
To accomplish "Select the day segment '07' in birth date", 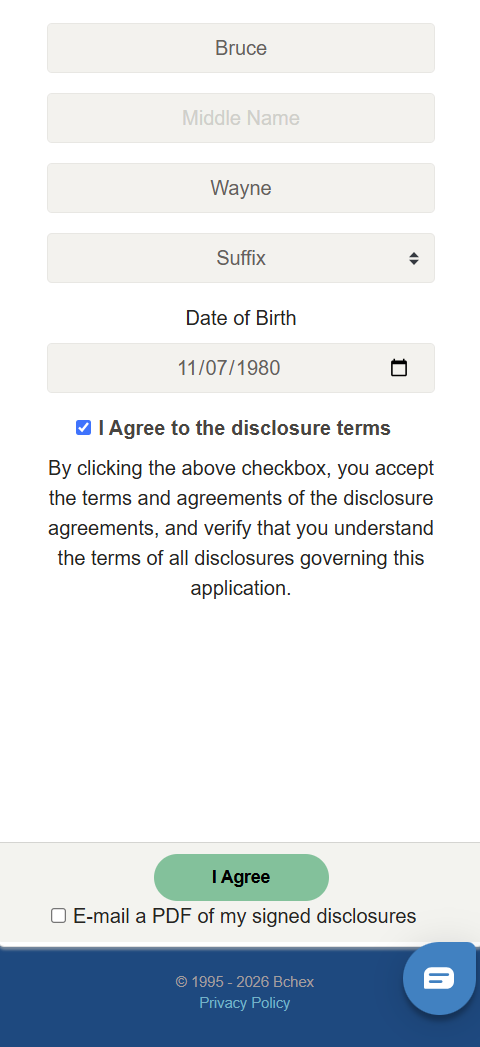I will click(x=217, y=368).
